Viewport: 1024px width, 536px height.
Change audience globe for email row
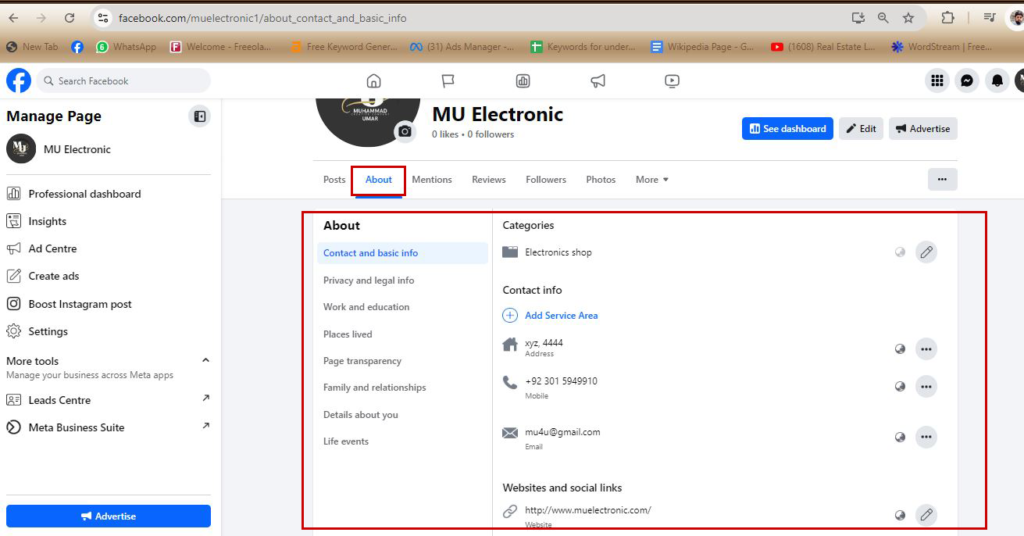[x=900, y=437]
